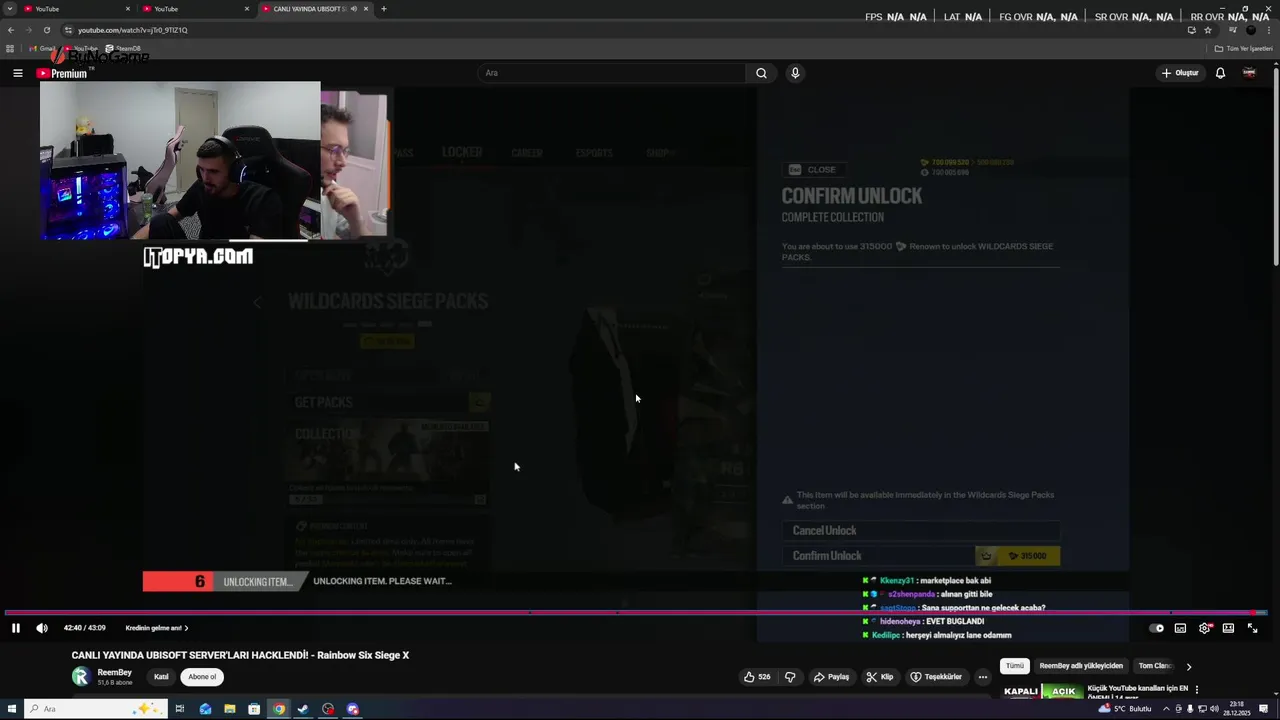Click the in-video Cancel Unlock button

(920, 531)
